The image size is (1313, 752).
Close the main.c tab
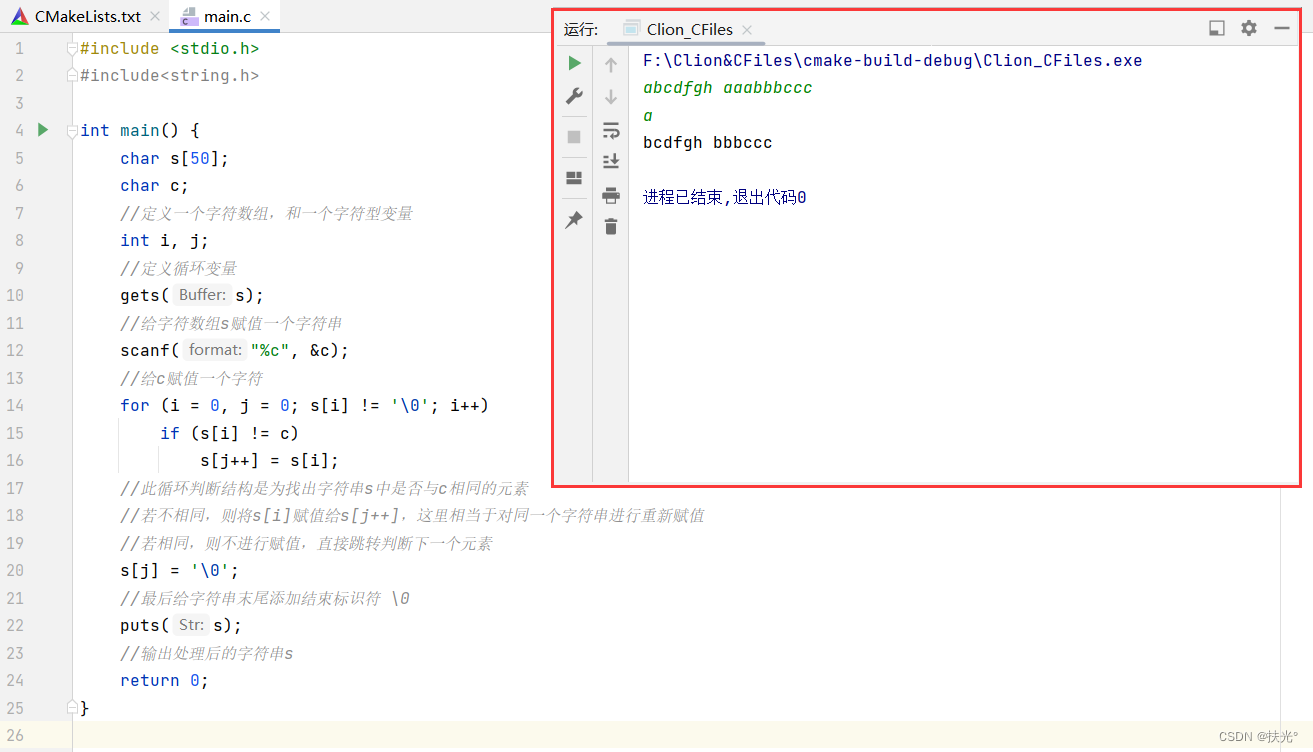click(264, 17)
